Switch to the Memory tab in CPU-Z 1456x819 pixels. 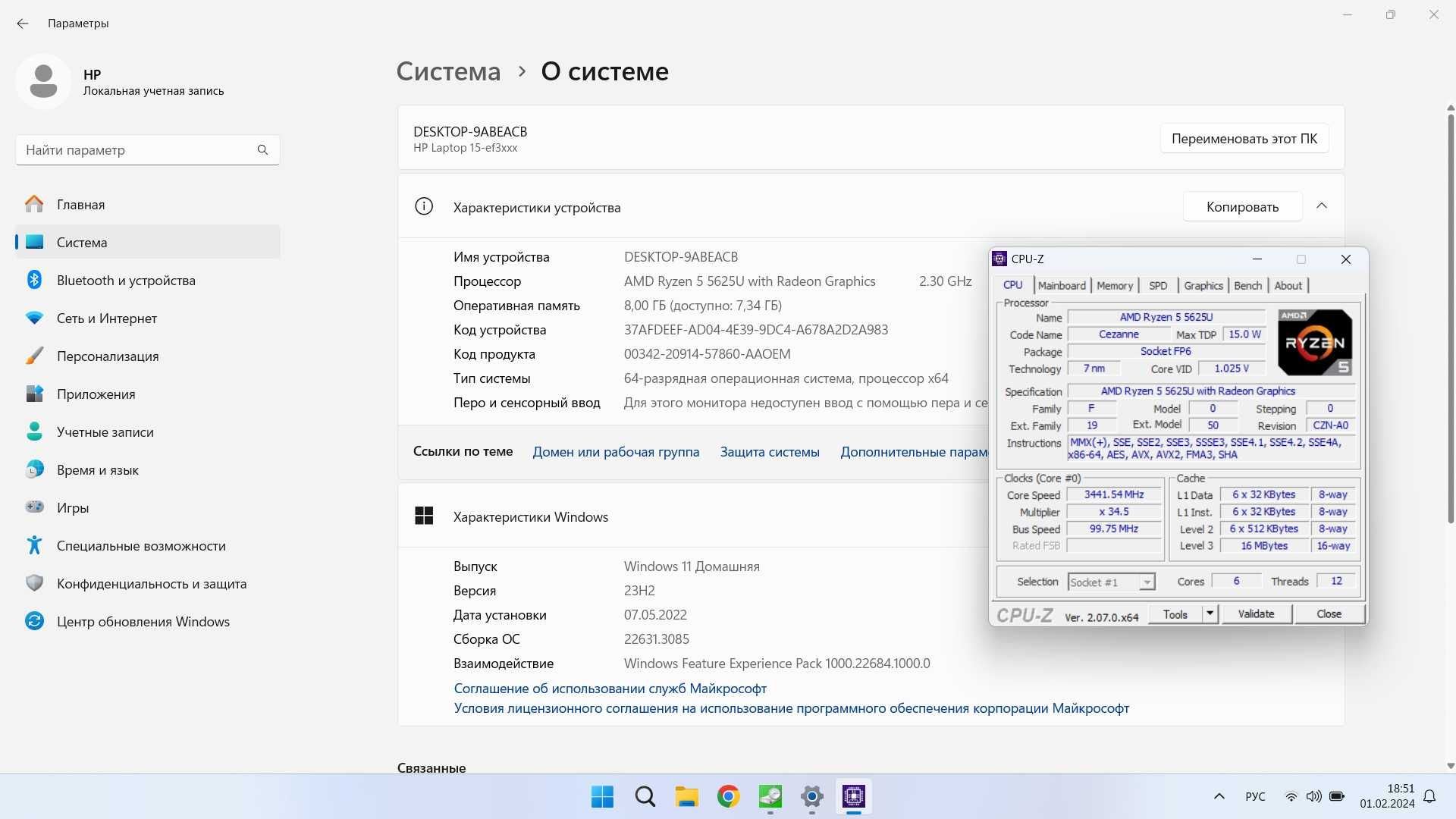[x=1115, y=285]
